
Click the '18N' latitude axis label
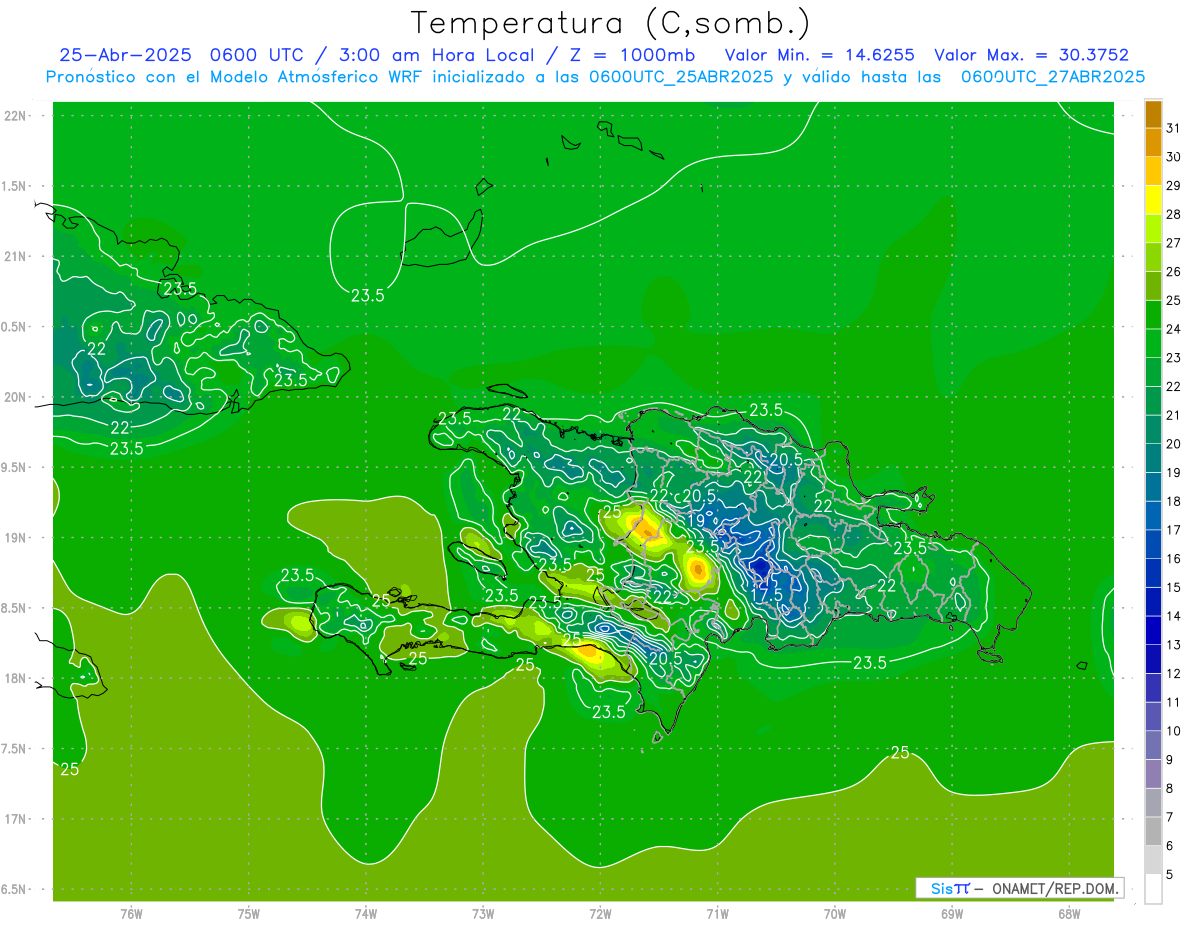(16, 678)
